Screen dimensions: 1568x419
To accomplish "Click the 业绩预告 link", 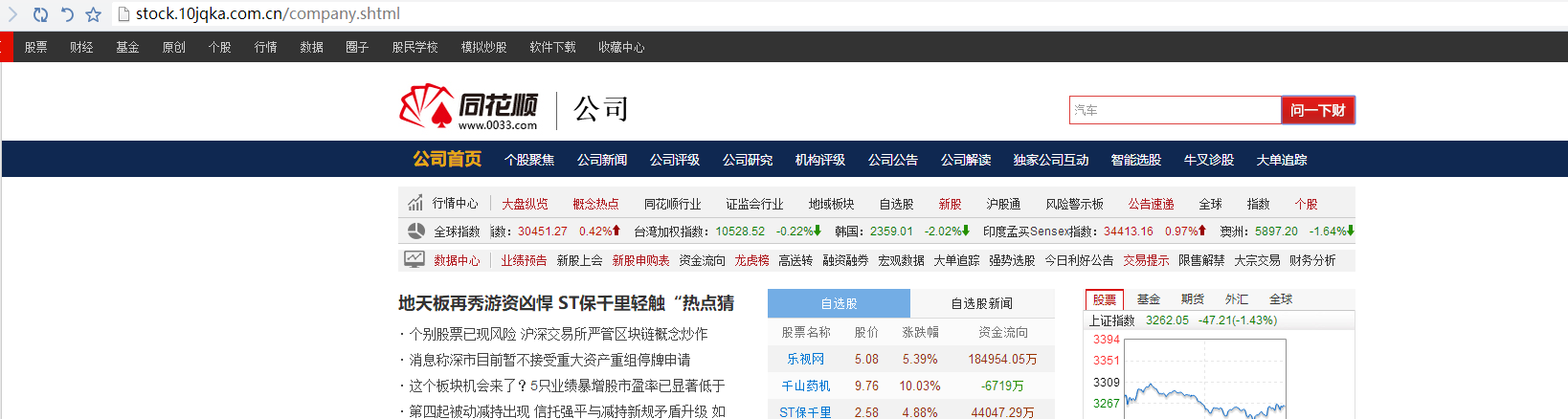I will 524,260.
